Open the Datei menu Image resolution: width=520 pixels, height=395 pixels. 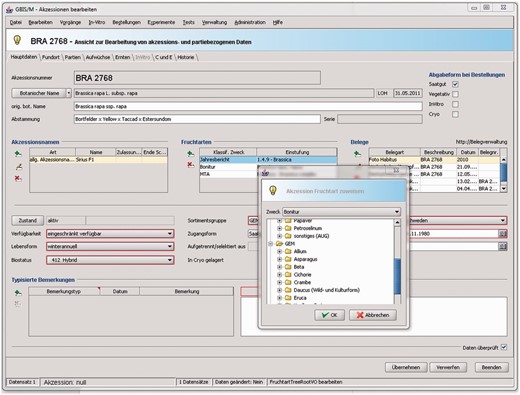pos(16,22)
